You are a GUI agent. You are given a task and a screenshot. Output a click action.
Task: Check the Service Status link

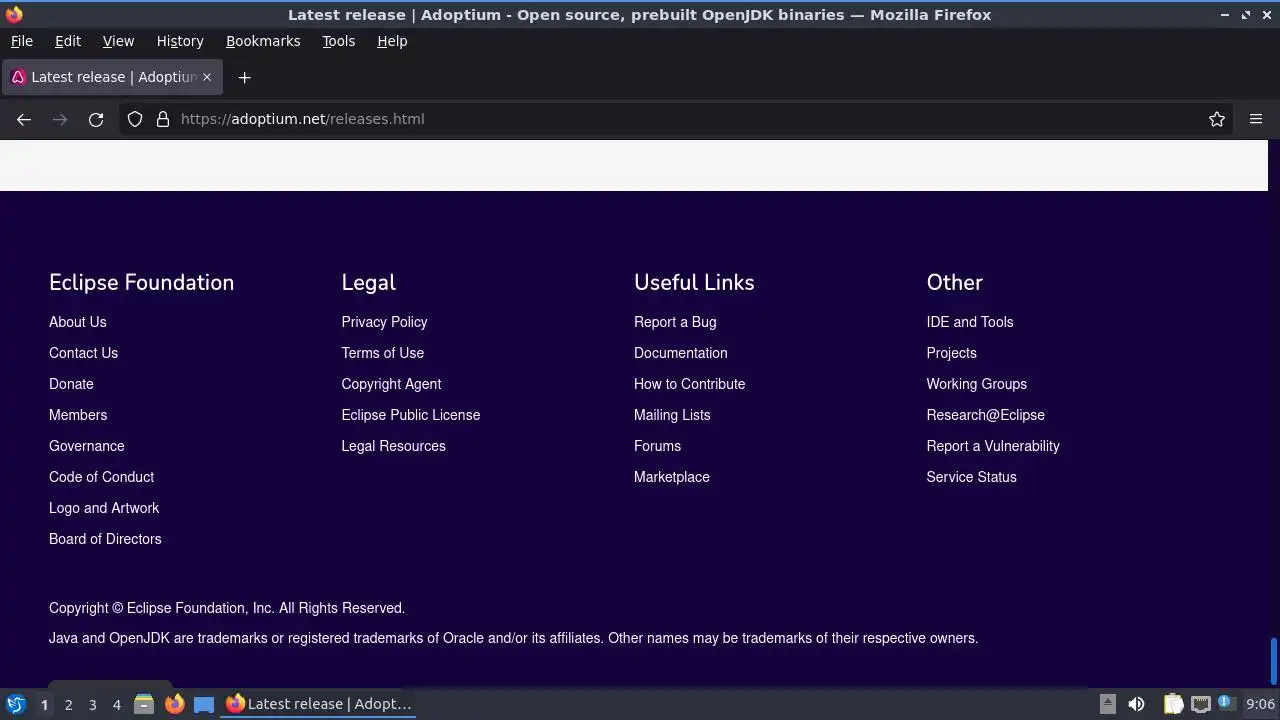click(971, 477)
